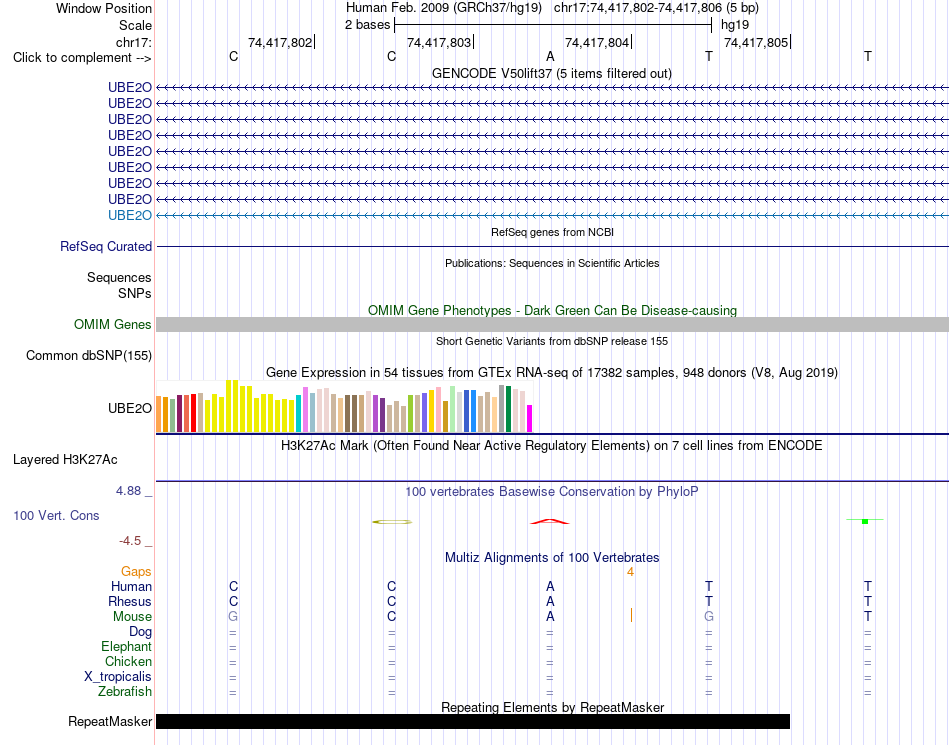The width and height of the screenshot is (950, 745).
Task: Click the orange Gaps label
Action: [x=136, y=571]
